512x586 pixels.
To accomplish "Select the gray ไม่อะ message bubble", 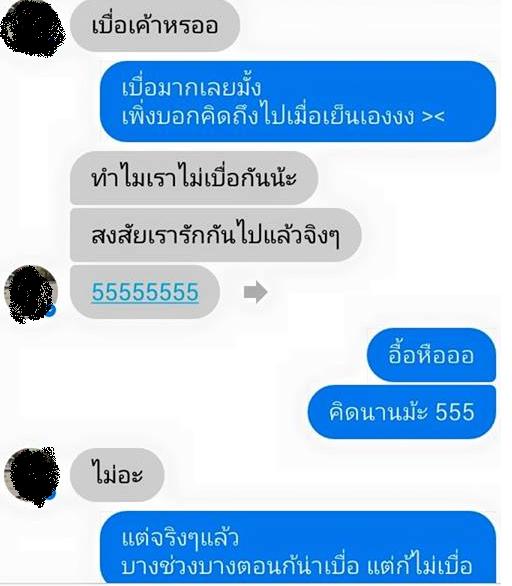I will coord(117,475).
